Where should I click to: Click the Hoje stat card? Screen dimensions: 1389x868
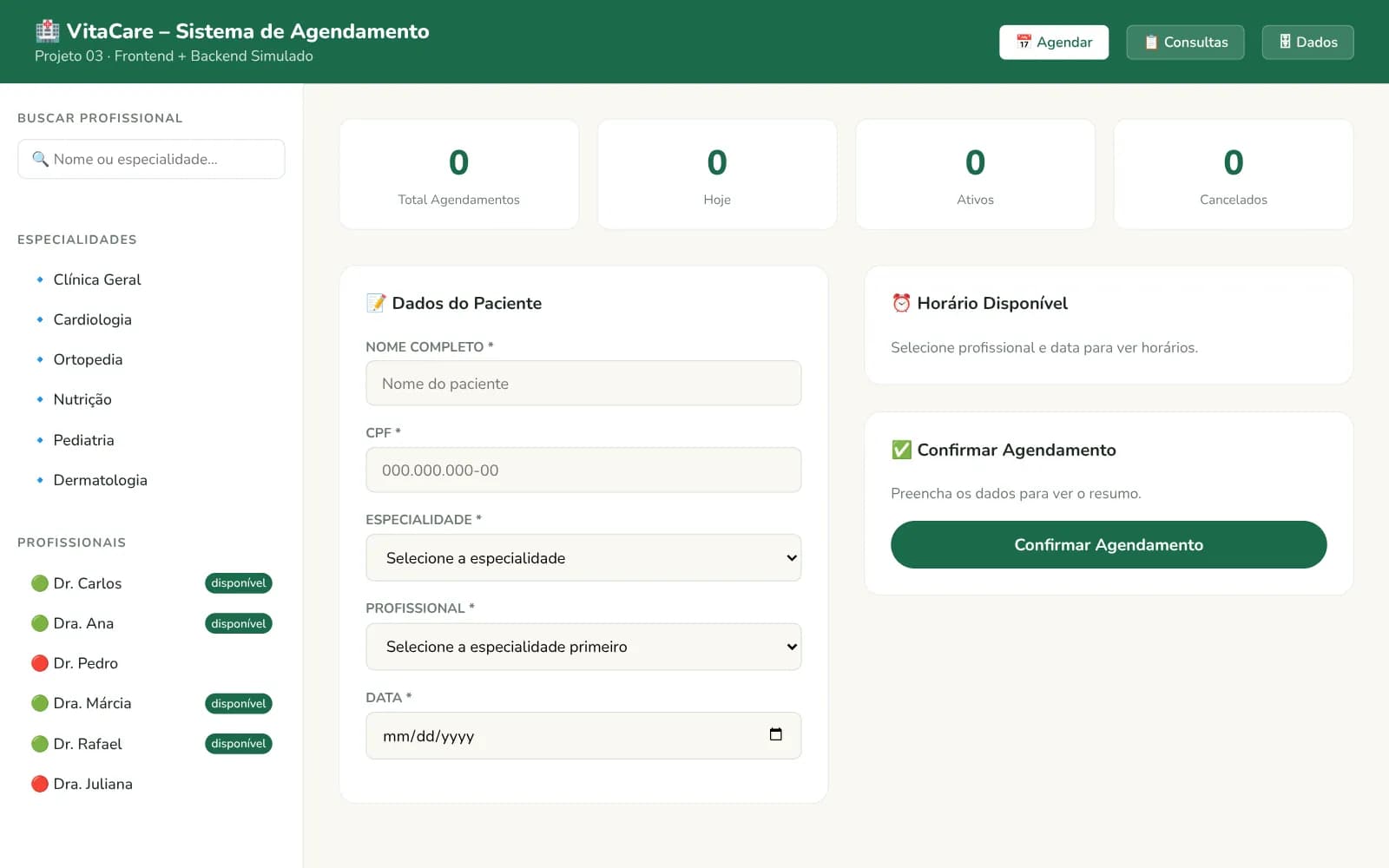717,174
